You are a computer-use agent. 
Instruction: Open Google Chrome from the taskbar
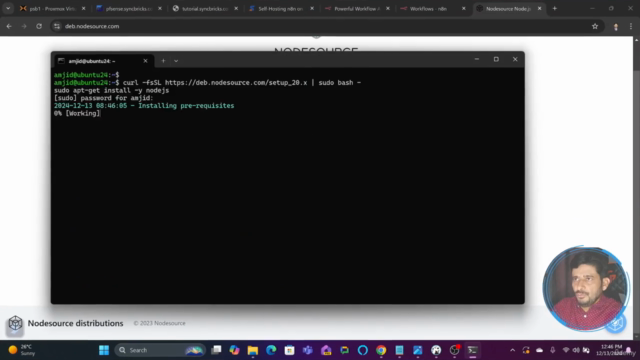(381, 350)
